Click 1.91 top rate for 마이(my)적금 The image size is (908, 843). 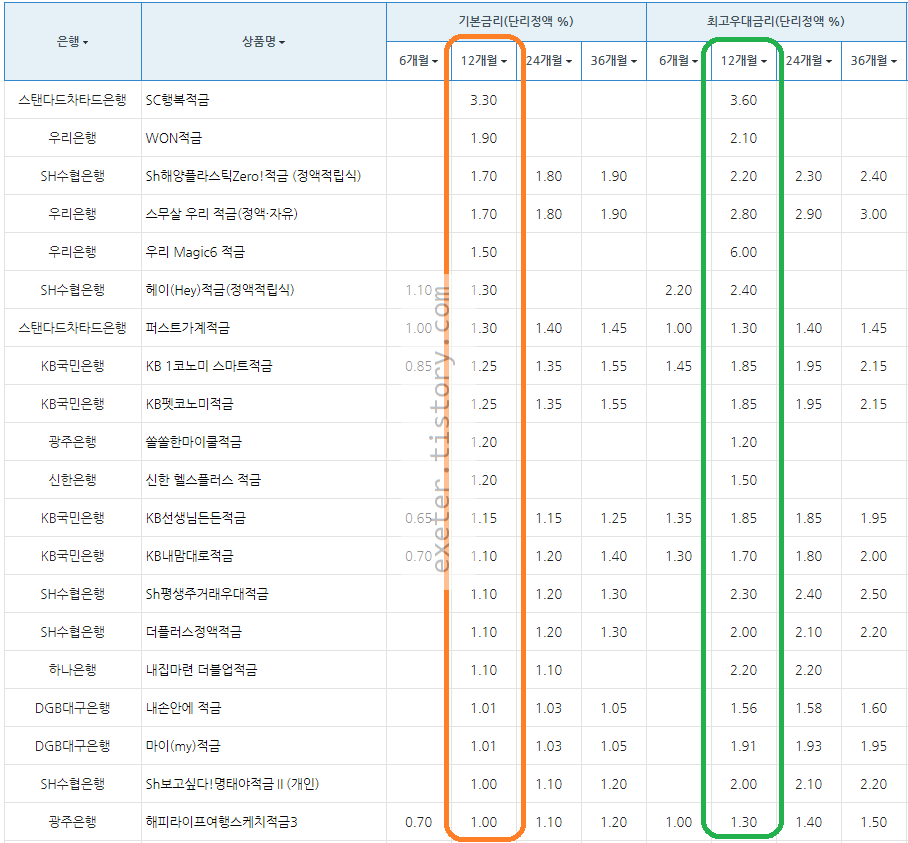pyautogui.click(x=744, y=746)
